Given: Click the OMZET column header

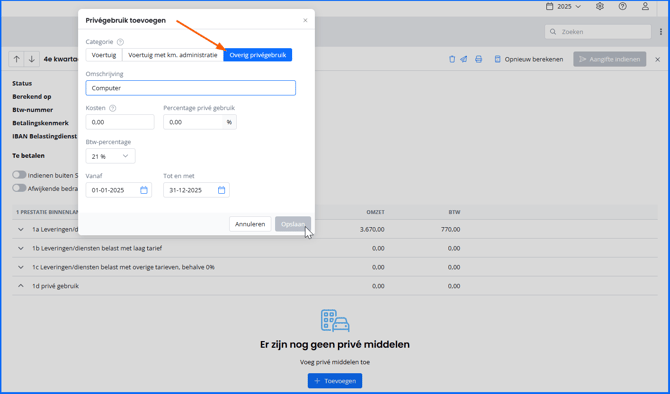Looking at the screenshot, I should [x=375, y=212].
